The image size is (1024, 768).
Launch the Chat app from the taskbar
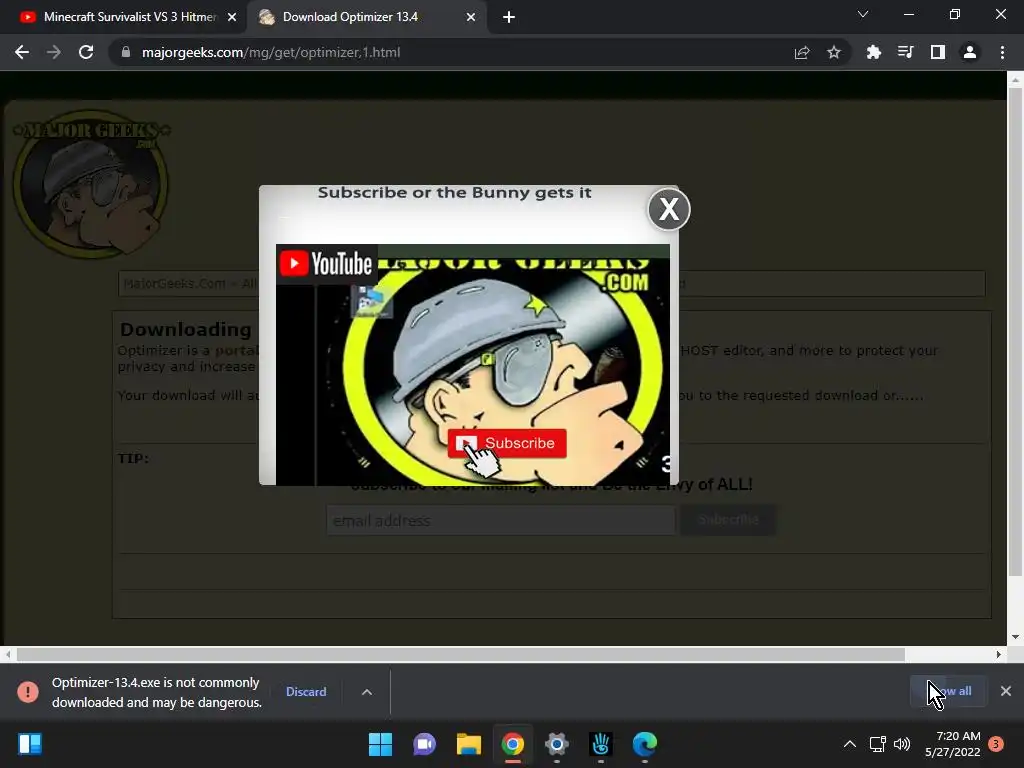pos(424,744)
